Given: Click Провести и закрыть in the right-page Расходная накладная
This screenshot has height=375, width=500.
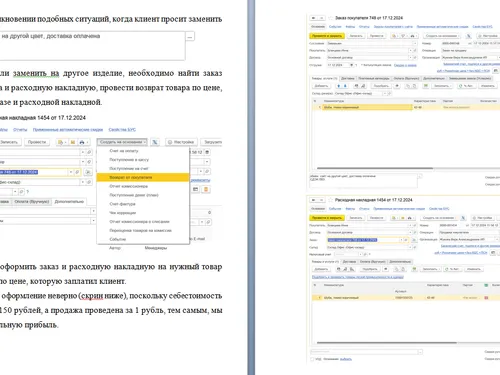Looking at the screenshot, I should click(x=327, y=218).
